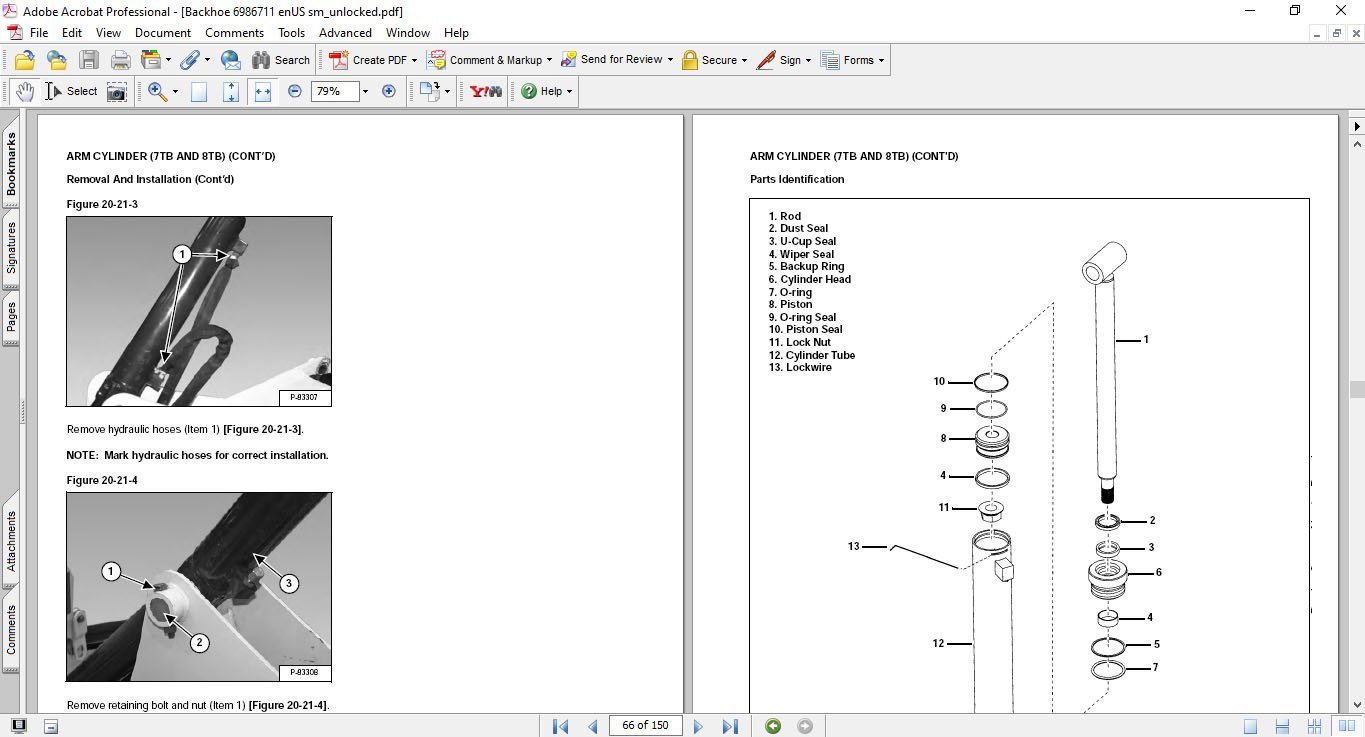This screenshot has width=1365, height=737.
Task: Click the Email globe-envelope icon
Action: point(230,60)
